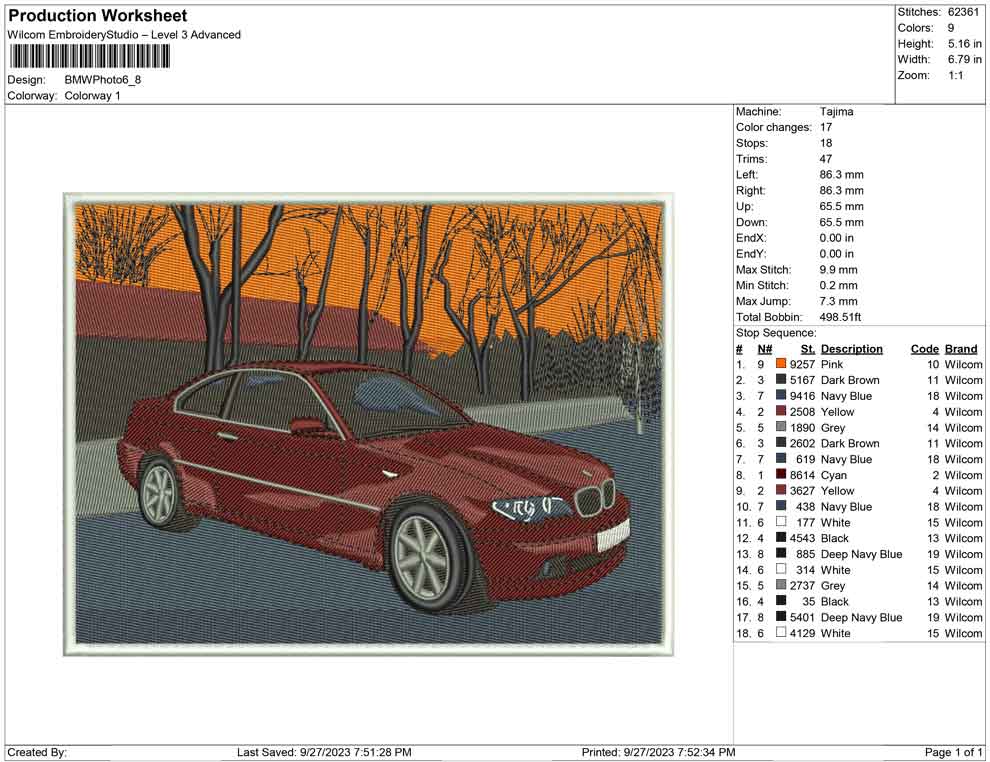Click the Colorway 1 value

(92, 95)
